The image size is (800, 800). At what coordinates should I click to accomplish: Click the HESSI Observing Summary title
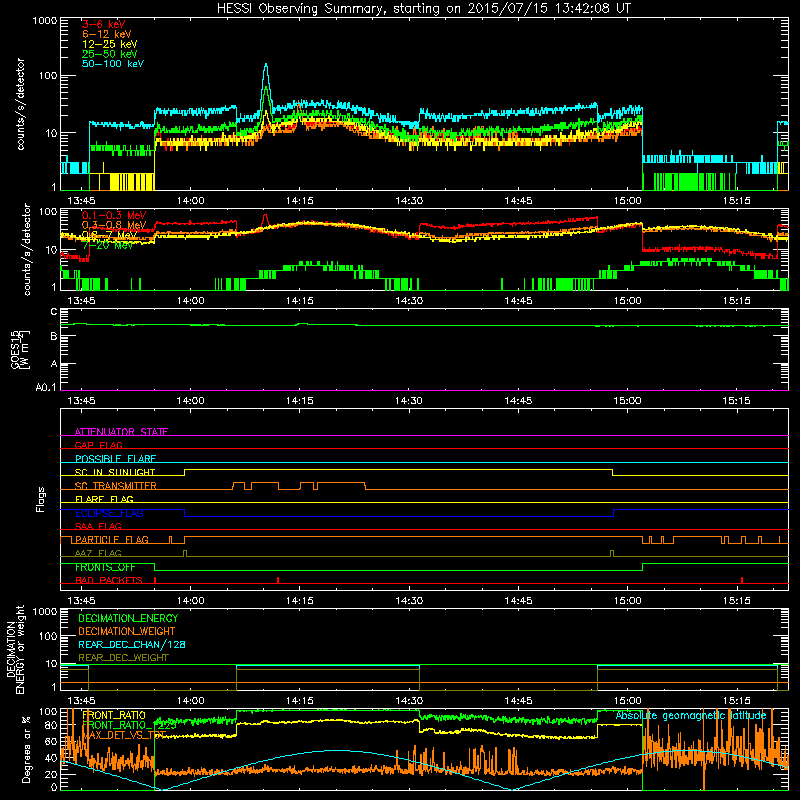coord(423,8)
